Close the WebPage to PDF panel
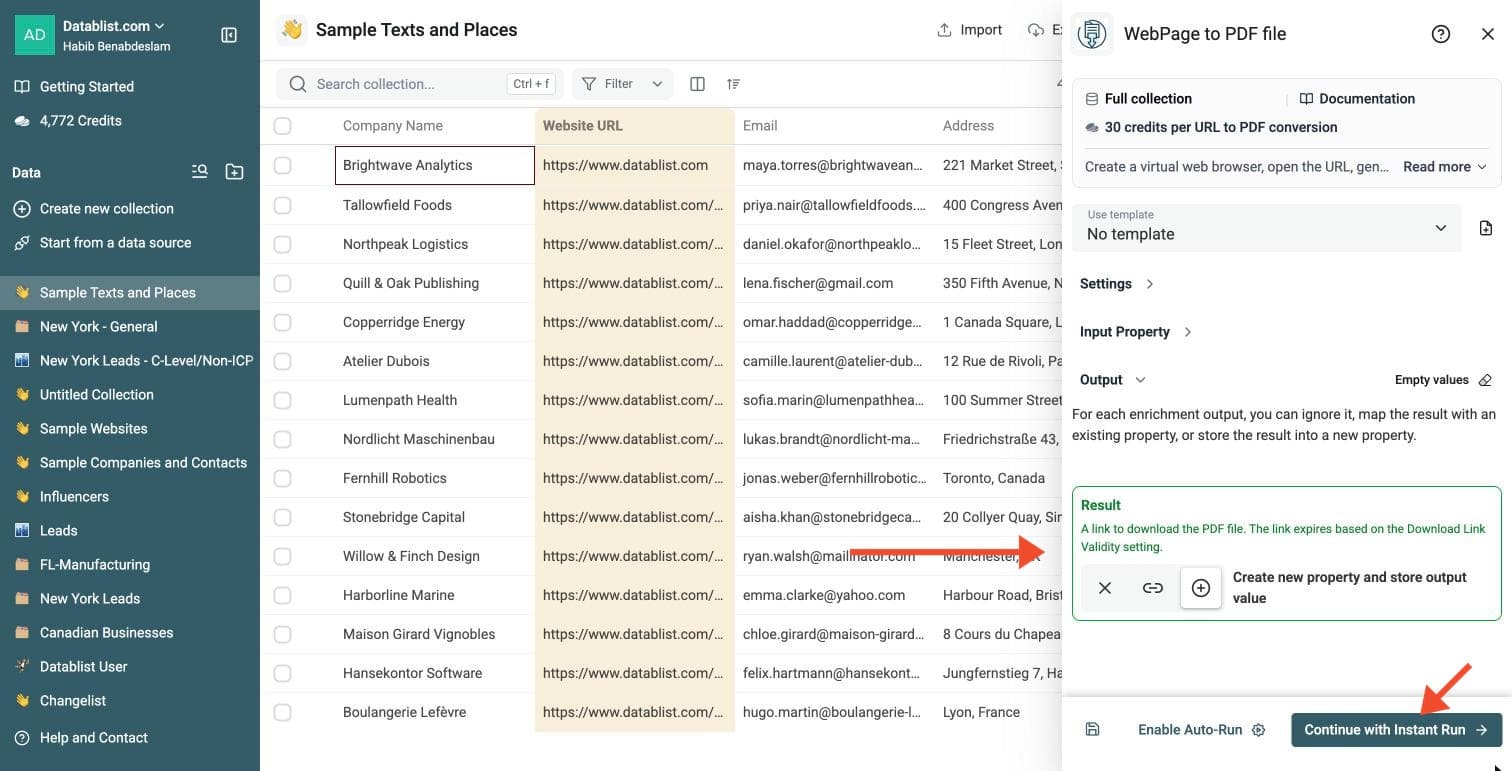The width and height of the screenshot is (1512, 771). tap(1488, 34)
